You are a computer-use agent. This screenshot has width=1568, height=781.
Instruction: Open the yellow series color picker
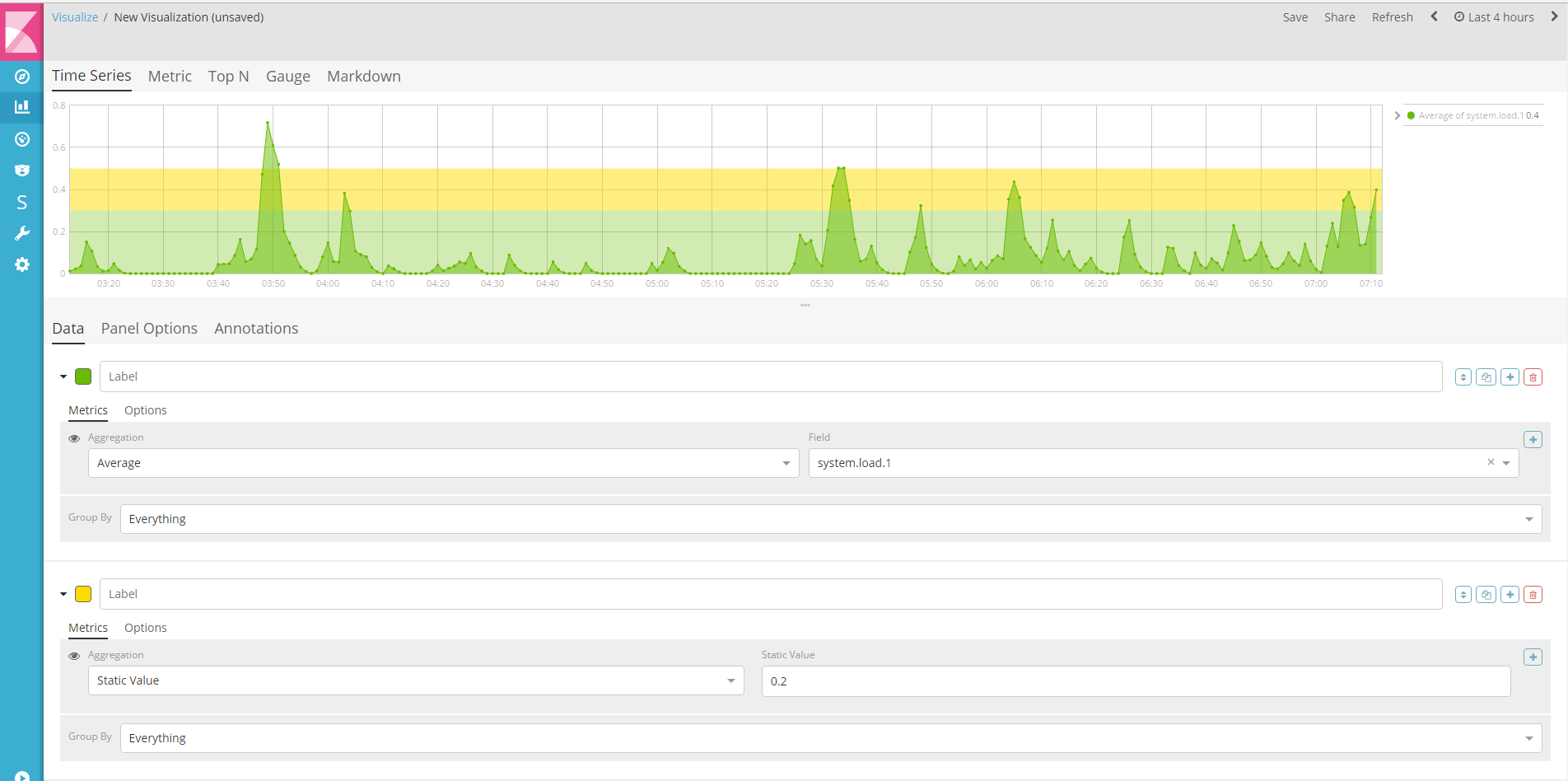click(x=83, y=594)
